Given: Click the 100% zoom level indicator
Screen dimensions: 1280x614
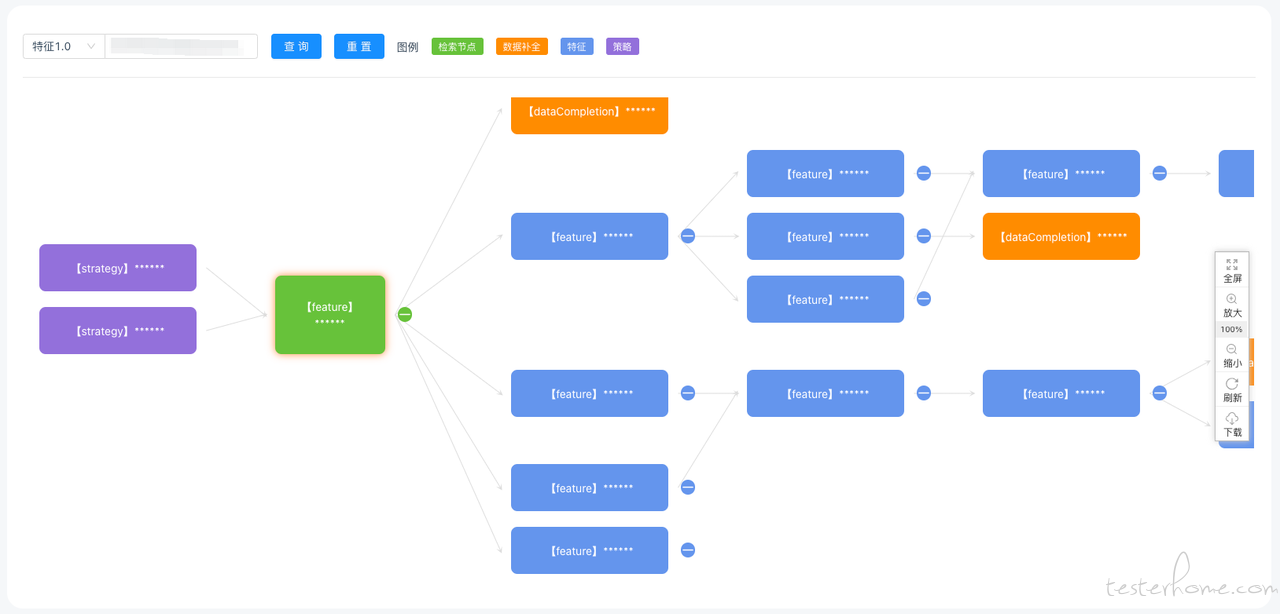Looking at the screenshot, I should (x=1232, y=329).
